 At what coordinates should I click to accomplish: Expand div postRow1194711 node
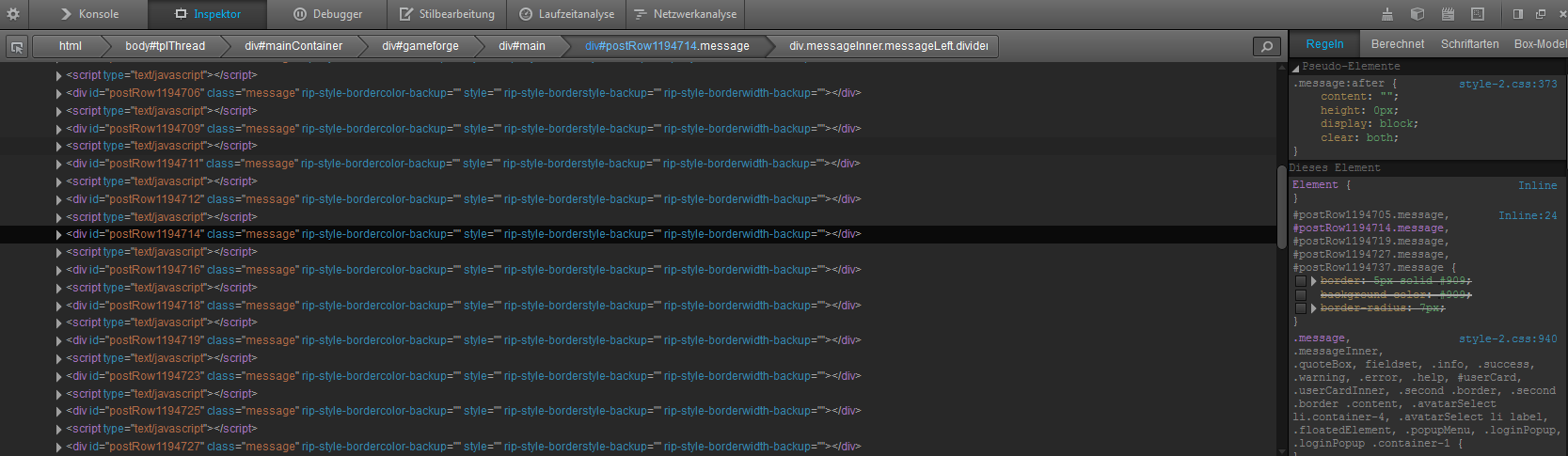click(59, 164)
